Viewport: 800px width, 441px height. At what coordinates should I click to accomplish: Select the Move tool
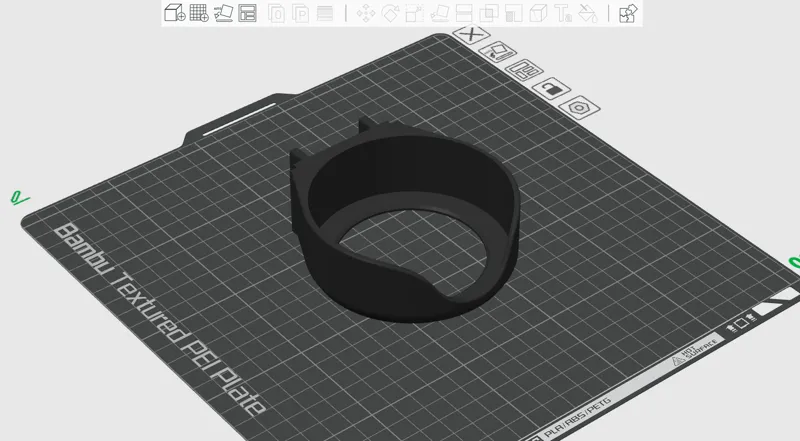click(365, 13)
